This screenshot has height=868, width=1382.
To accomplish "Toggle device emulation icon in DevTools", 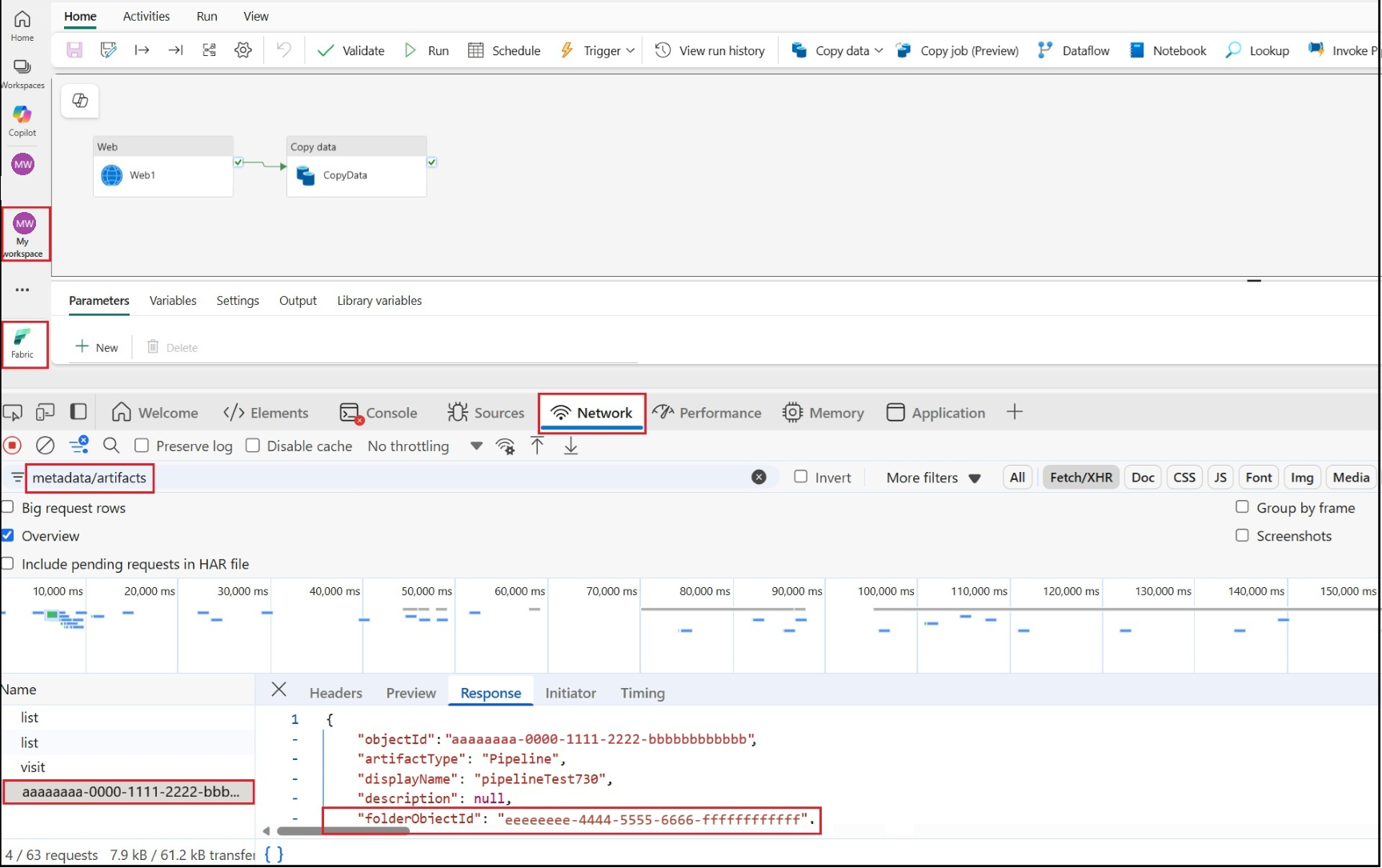I will [45, 412].
